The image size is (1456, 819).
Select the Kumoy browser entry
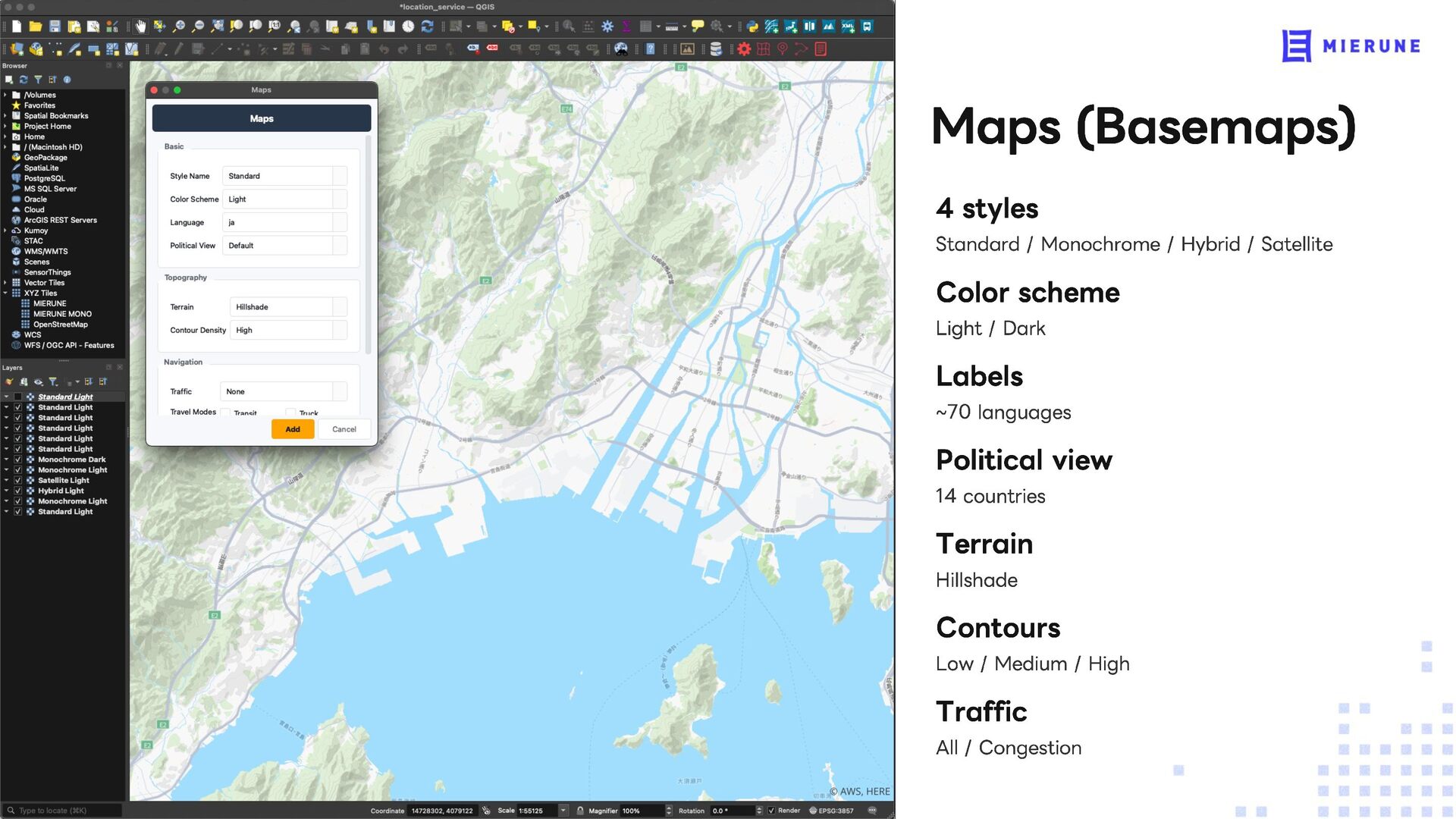point(36,231)
